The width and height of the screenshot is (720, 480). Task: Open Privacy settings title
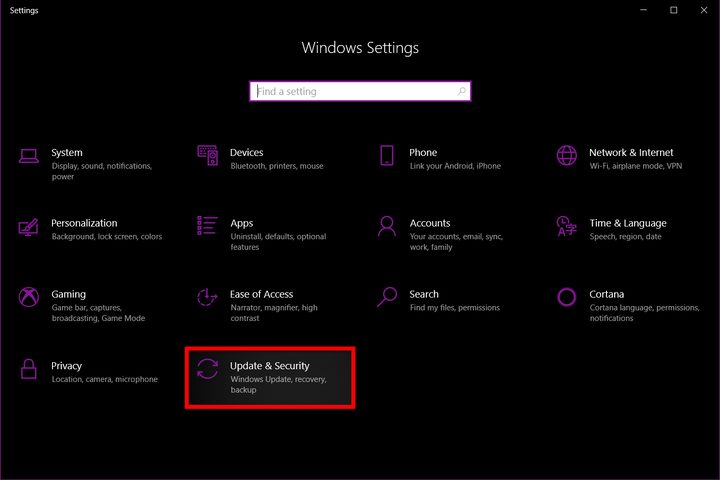coord(66,366)
